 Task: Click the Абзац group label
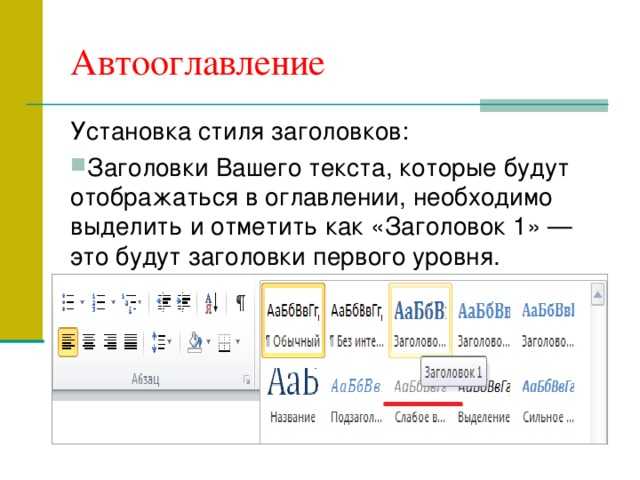pyautogui.click(x=145, y=379)
